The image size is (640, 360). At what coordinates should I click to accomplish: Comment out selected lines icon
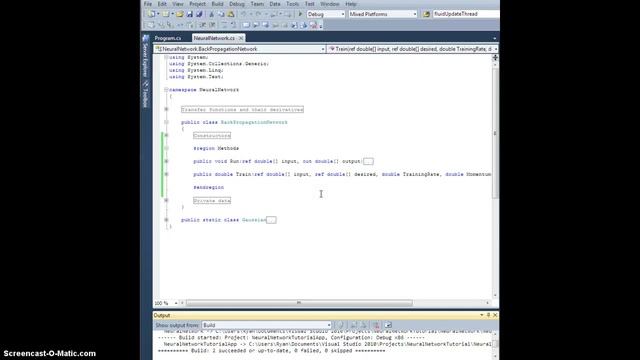[224, 25]
